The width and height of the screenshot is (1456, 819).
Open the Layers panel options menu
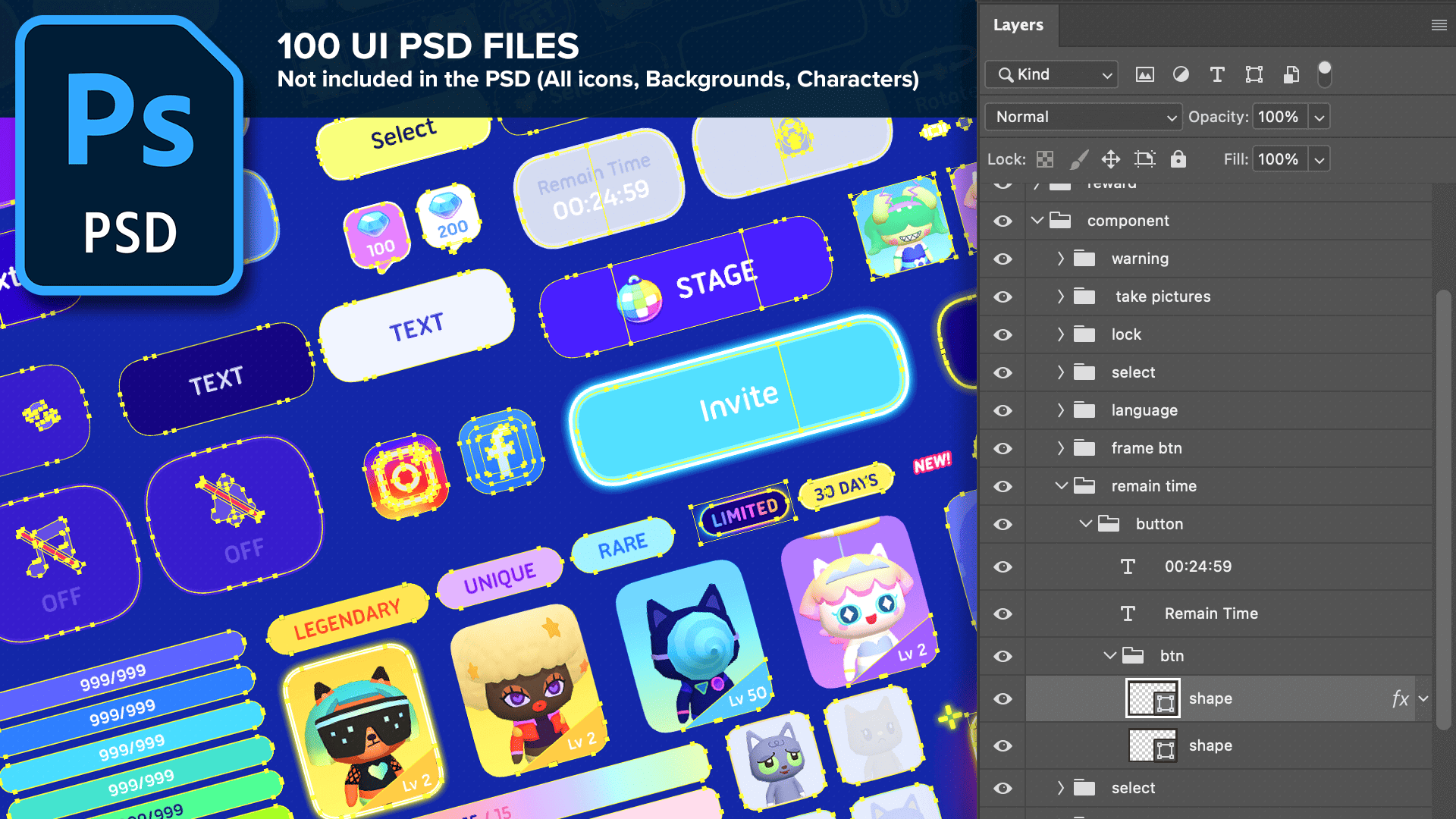pos(1439,25)
